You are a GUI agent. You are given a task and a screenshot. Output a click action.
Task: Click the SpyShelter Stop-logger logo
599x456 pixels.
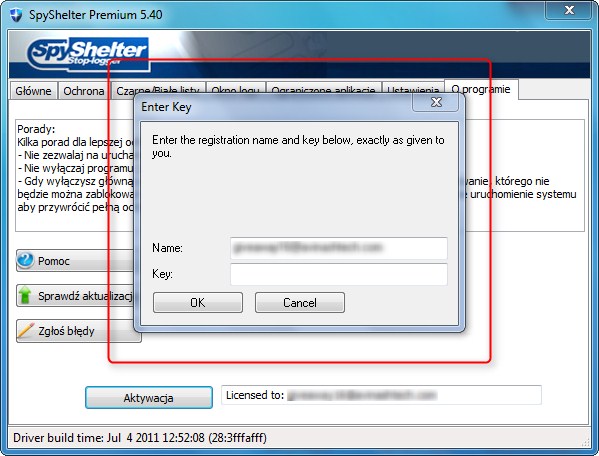pos(87,54)
